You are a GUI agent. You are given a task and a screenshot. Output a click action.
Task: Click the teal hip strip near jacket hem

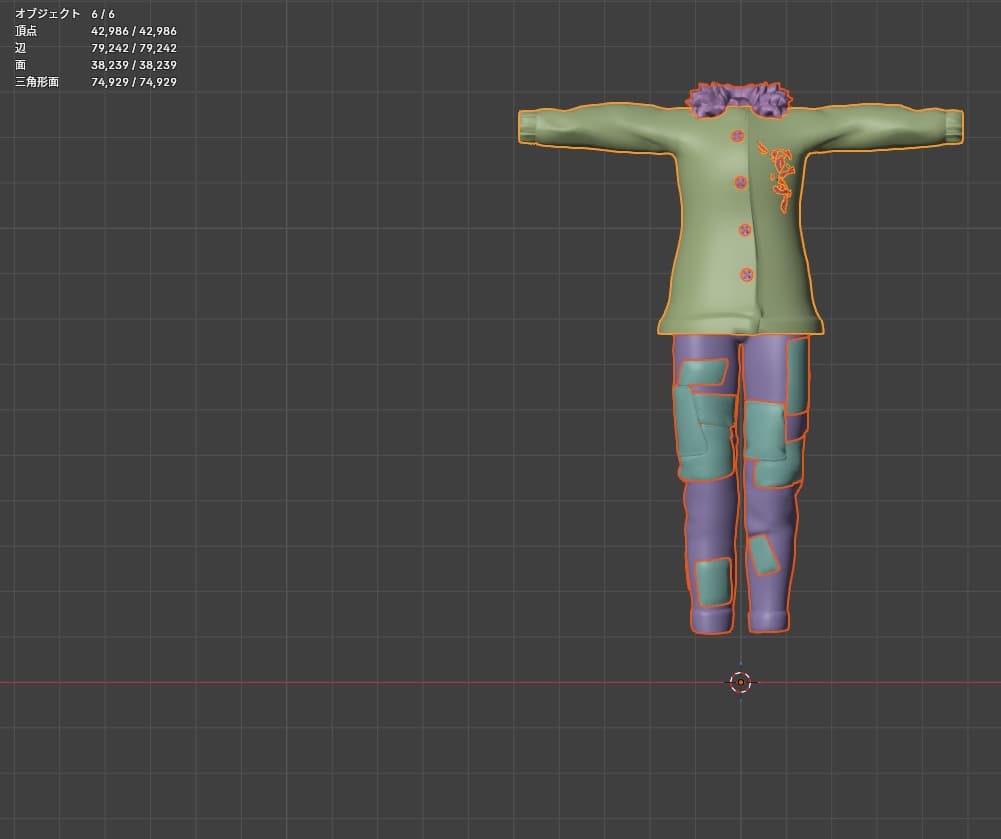[797, 375]
